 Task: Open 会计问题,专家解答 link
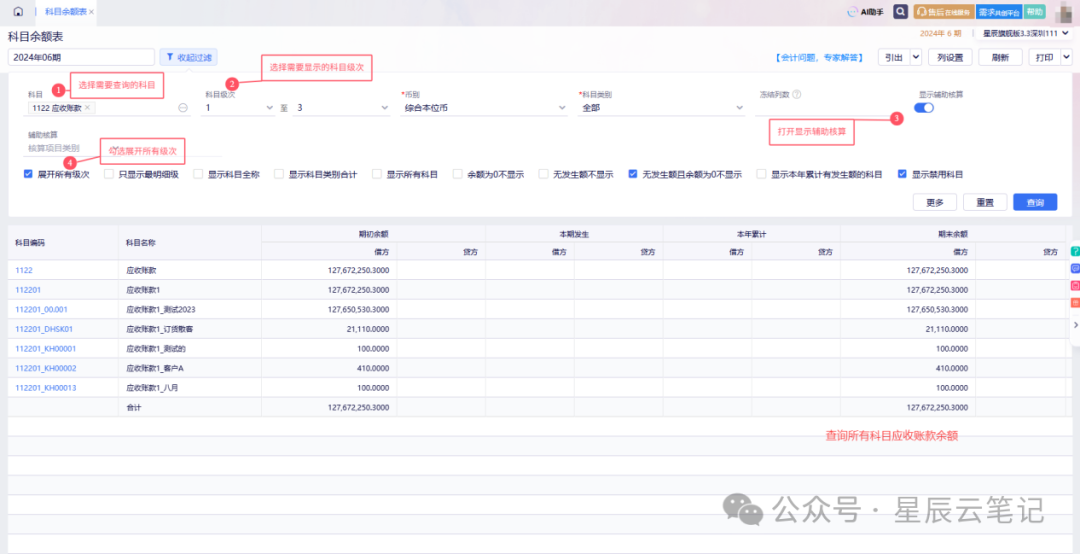pos(820,58)
